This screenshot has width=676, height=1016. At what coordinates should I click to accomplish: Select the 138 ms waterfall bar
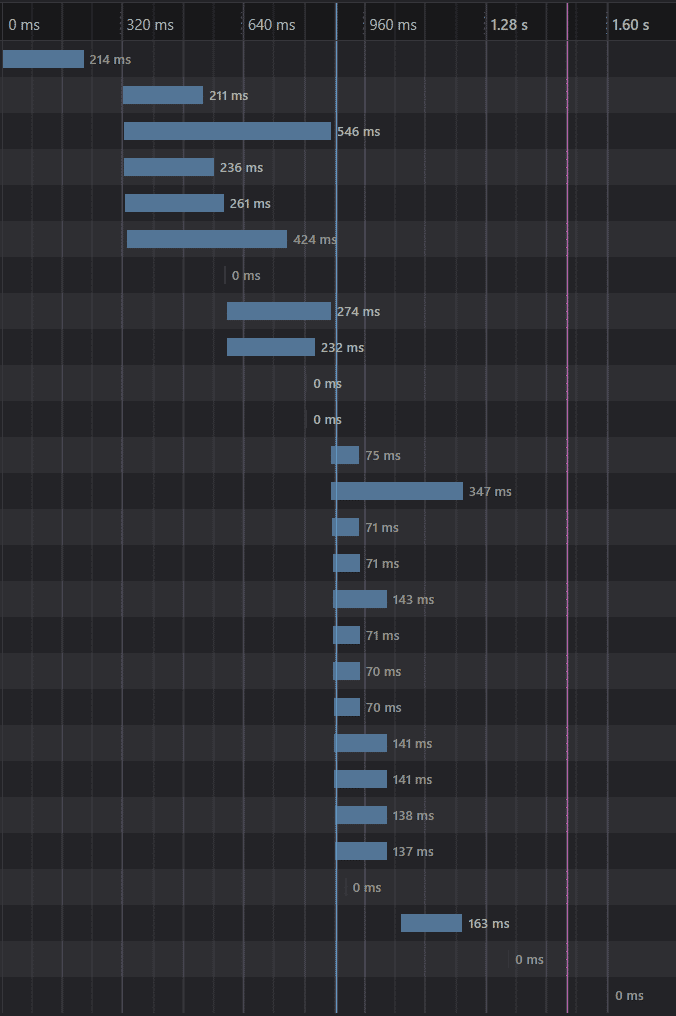tap(361, 815)
